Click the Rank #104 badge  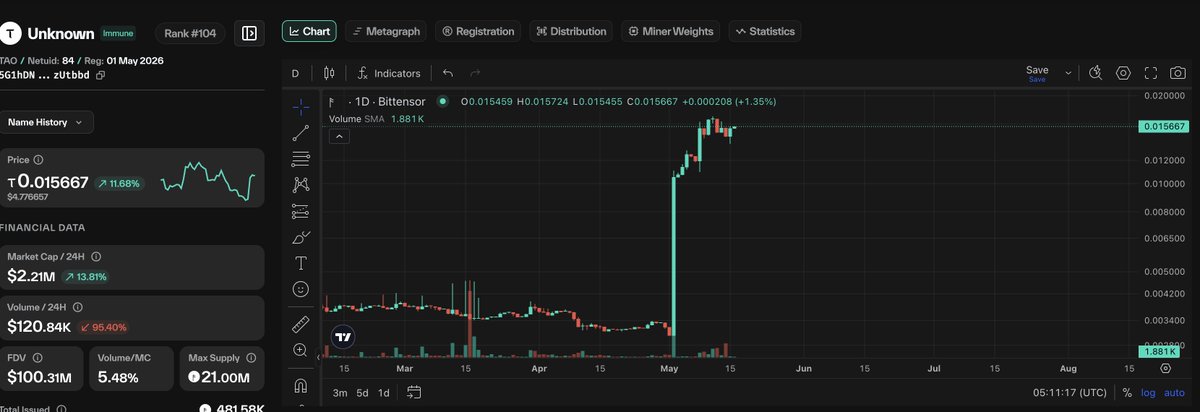pyautogui.click(x=191, y=33)
